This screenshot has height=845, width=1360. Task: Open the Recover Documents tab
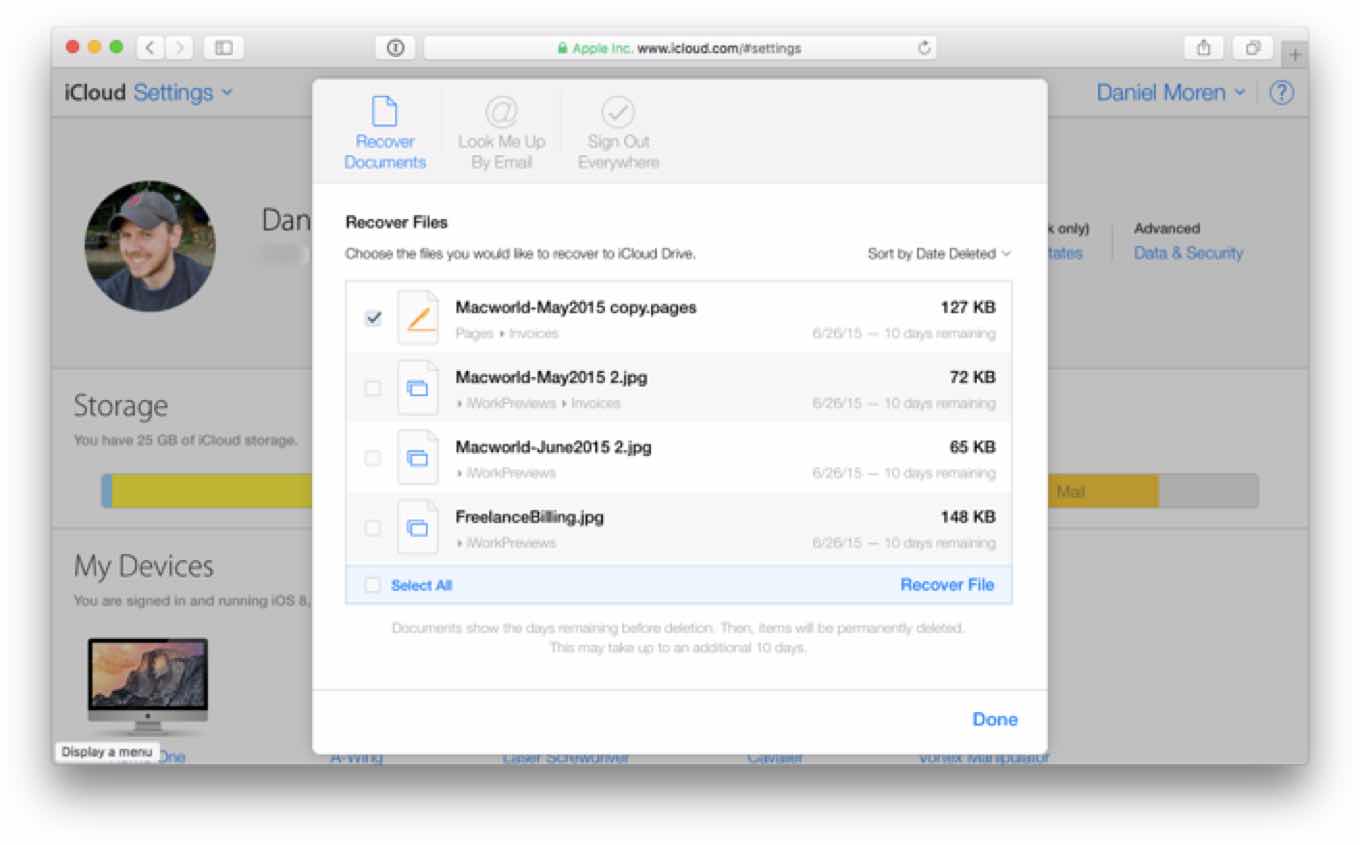[385, 133]
